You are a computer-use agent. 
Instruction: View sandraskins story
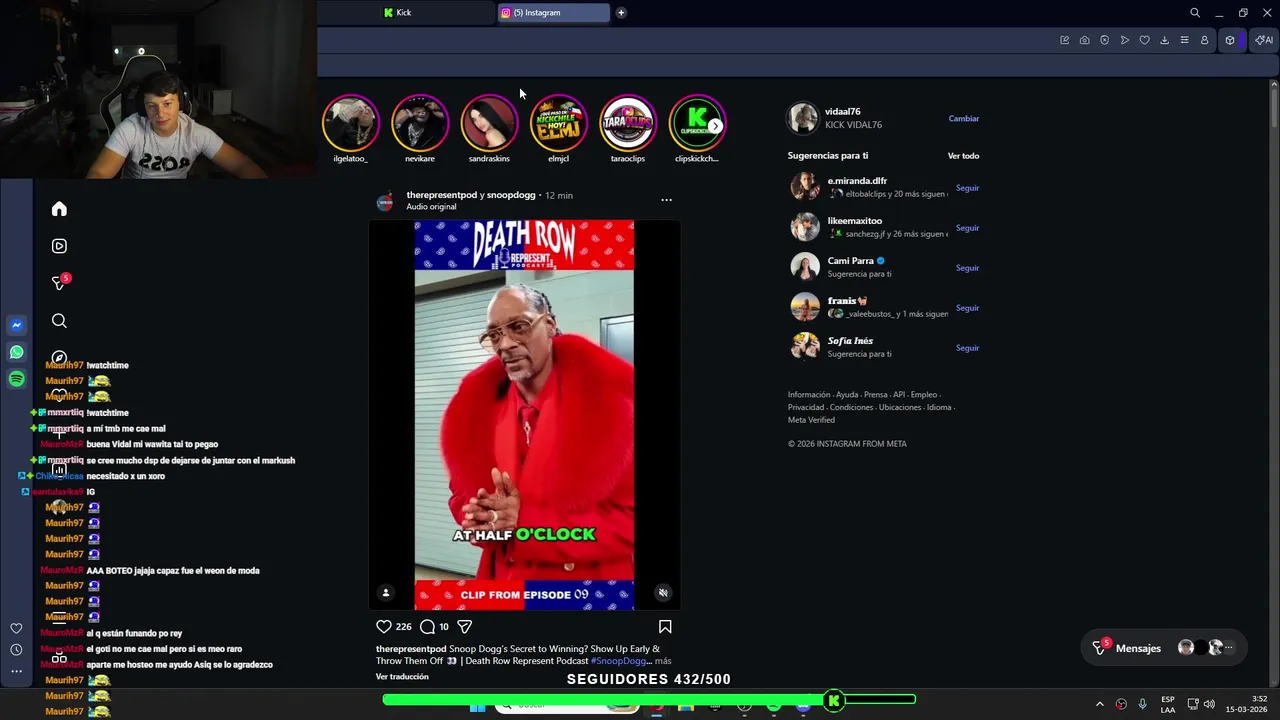[x=489, y=123]
